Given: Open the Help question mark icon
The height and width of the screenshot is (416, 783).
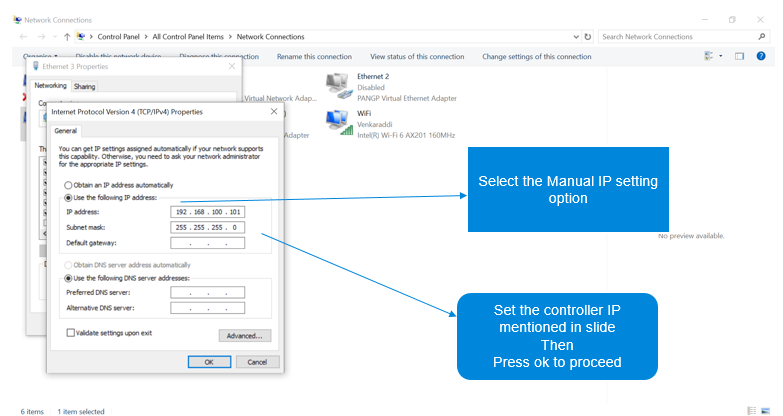Looking at the screenshot, I should pyautogui.click(x=761, y=56).
